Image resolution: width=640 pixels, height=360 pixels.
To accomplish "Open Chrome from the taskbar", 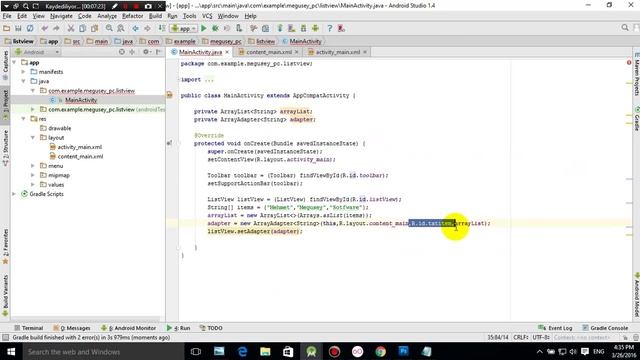I will point(380,351).
